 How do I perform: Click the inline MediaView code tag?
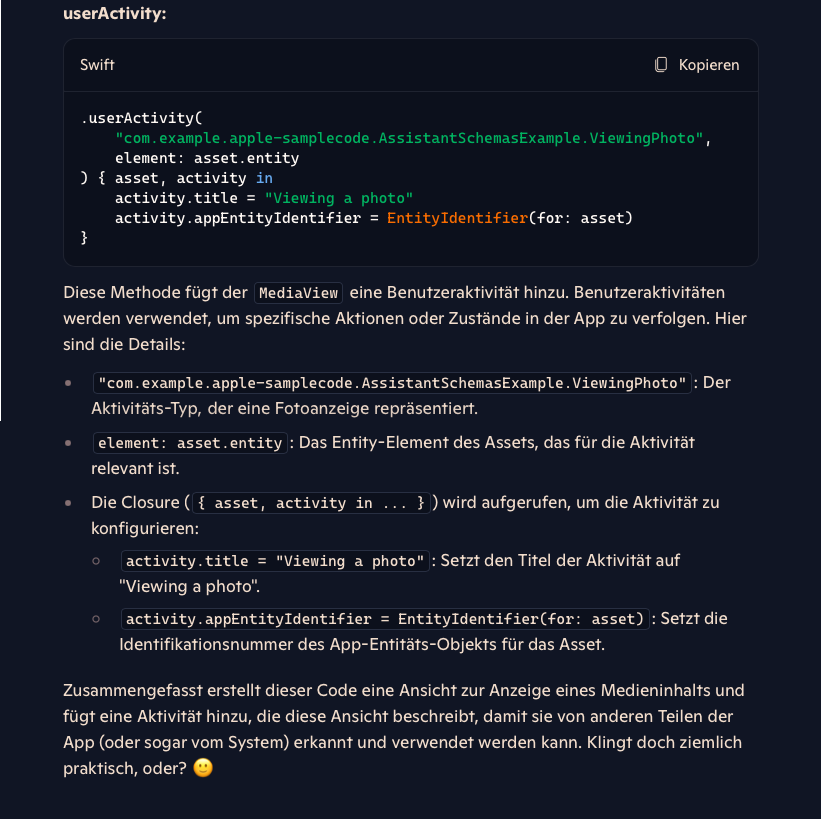(299, 293)
